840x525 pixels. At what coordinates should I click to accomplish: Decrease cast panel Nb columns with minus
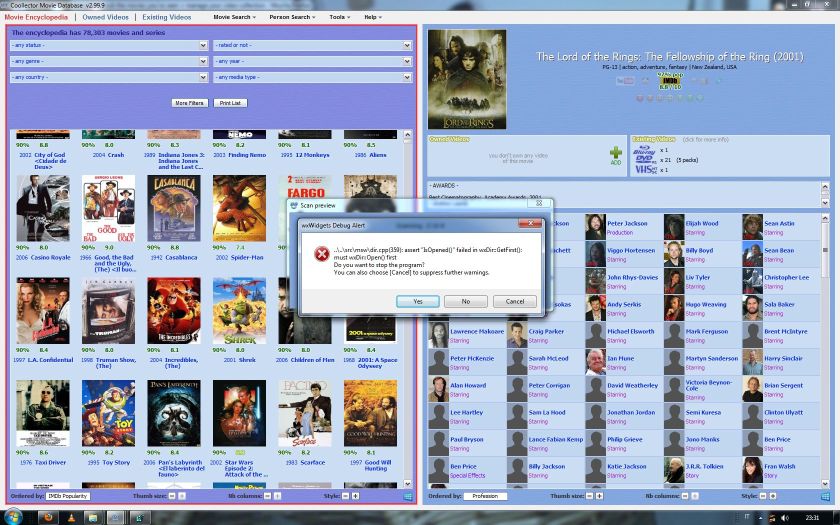point(685,496)
